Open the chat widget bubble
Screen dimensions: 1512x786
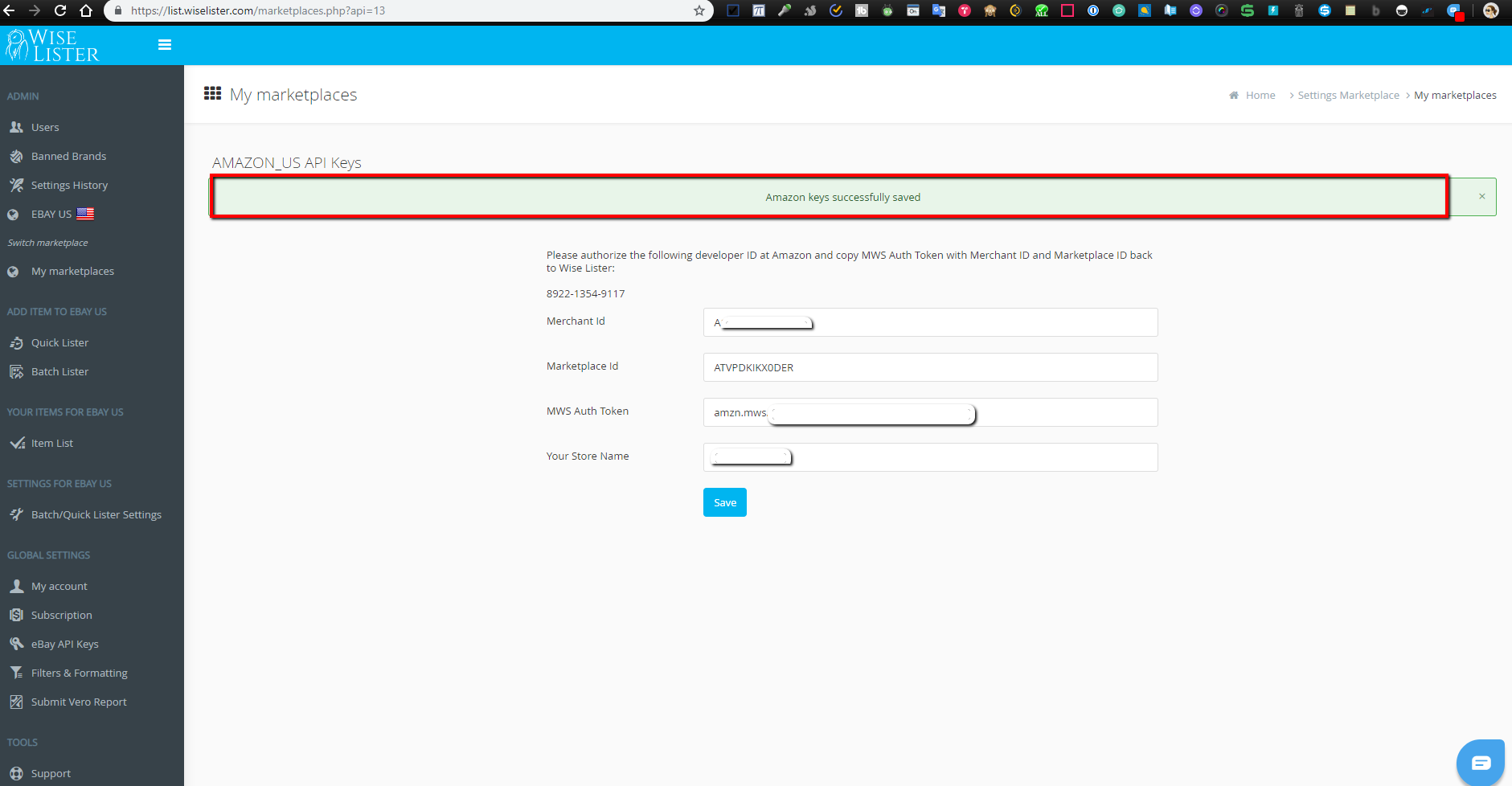click(x=1480, y=763)
